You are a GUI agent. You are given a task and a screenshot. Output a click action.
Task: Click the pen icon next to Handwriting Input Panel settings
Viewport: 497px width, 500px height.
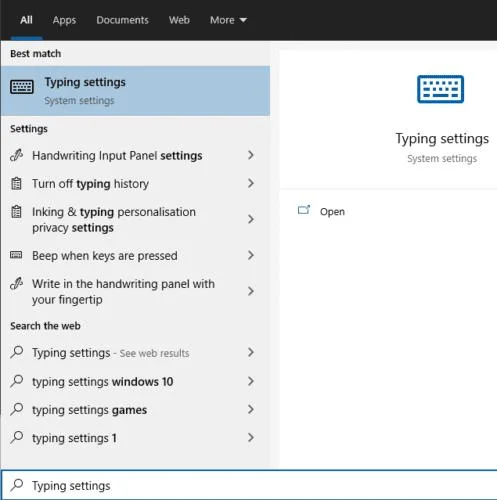click(16, 155)
